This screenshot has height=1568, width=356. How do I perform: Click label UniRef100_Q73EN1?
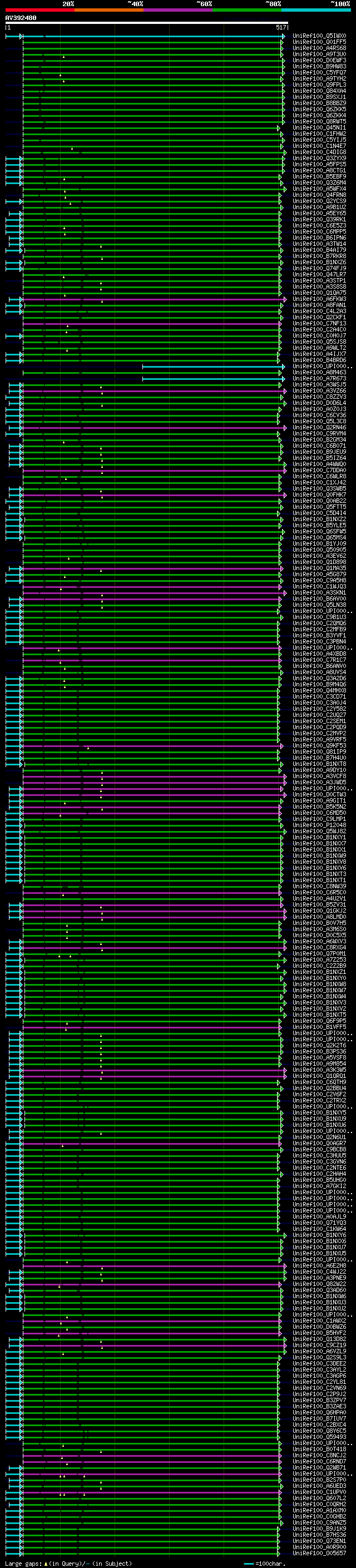tap(319, 1541)
